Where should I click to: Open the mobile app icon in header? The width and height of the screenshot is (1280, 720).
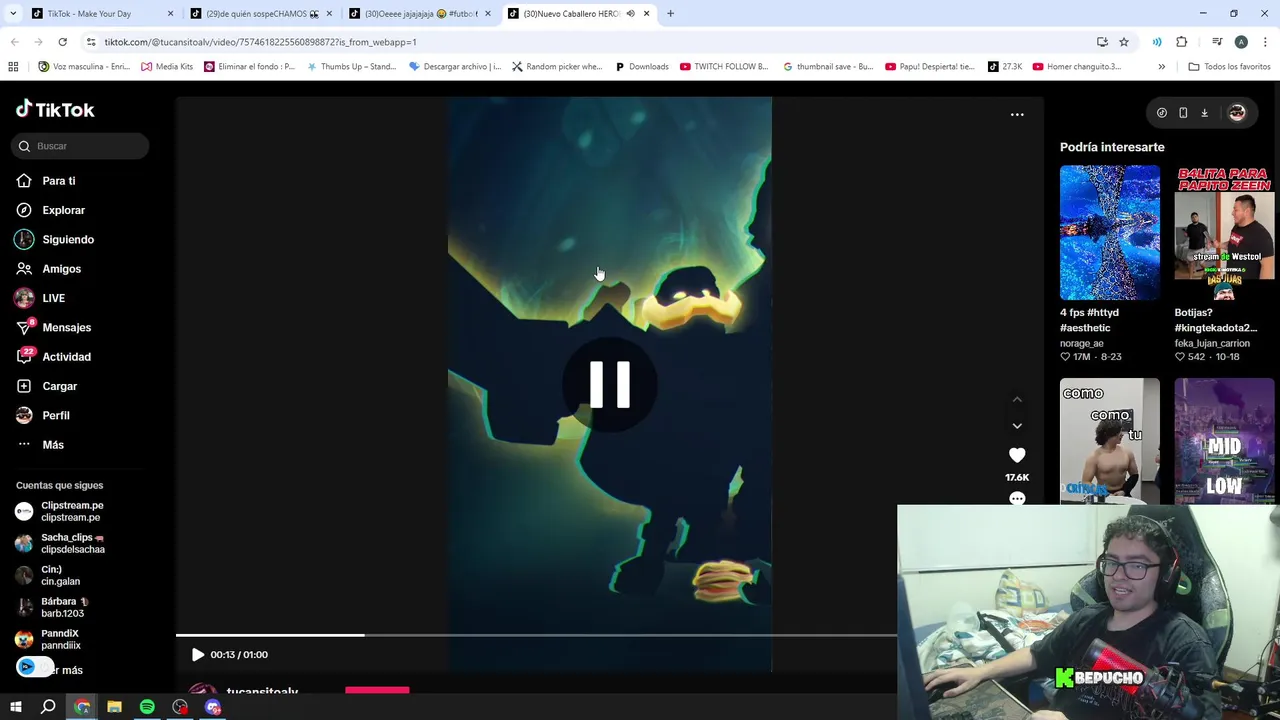(1183, 113)
